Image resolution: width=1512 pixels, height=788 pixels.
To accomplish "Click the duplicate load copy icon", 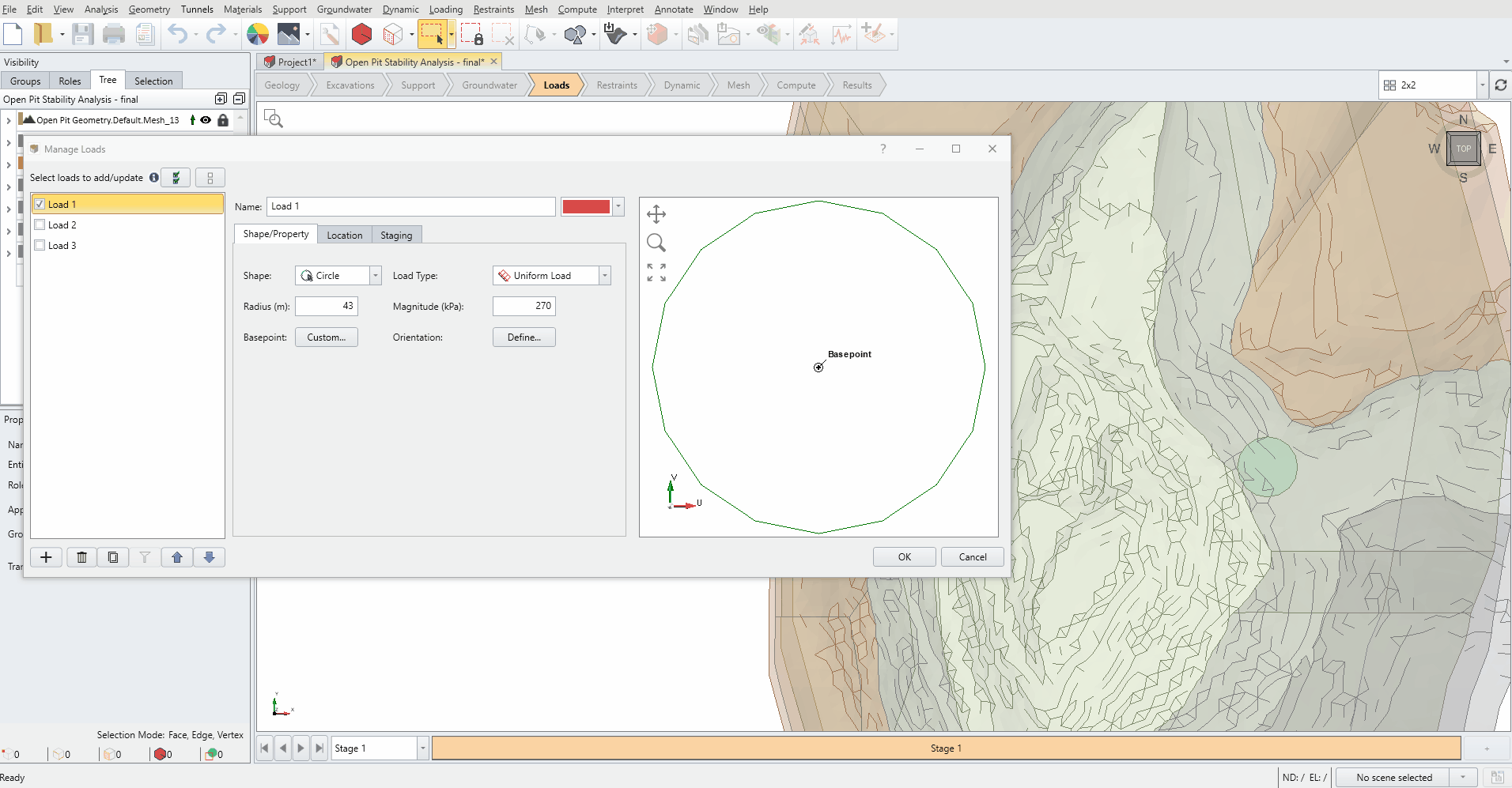I will 113,557.
